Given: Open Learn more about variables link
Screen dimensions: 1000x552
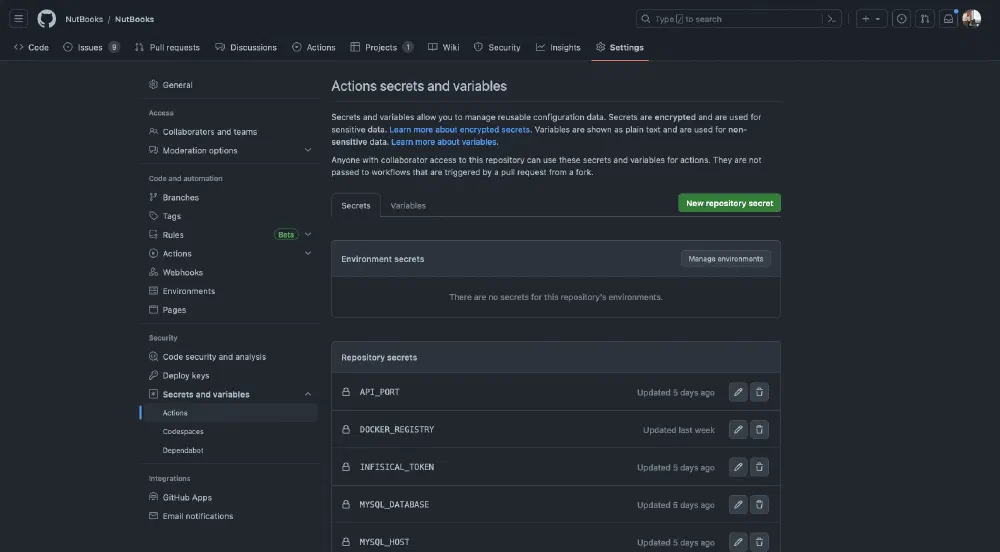Looking at the screenshot, I should pos(444,142).
